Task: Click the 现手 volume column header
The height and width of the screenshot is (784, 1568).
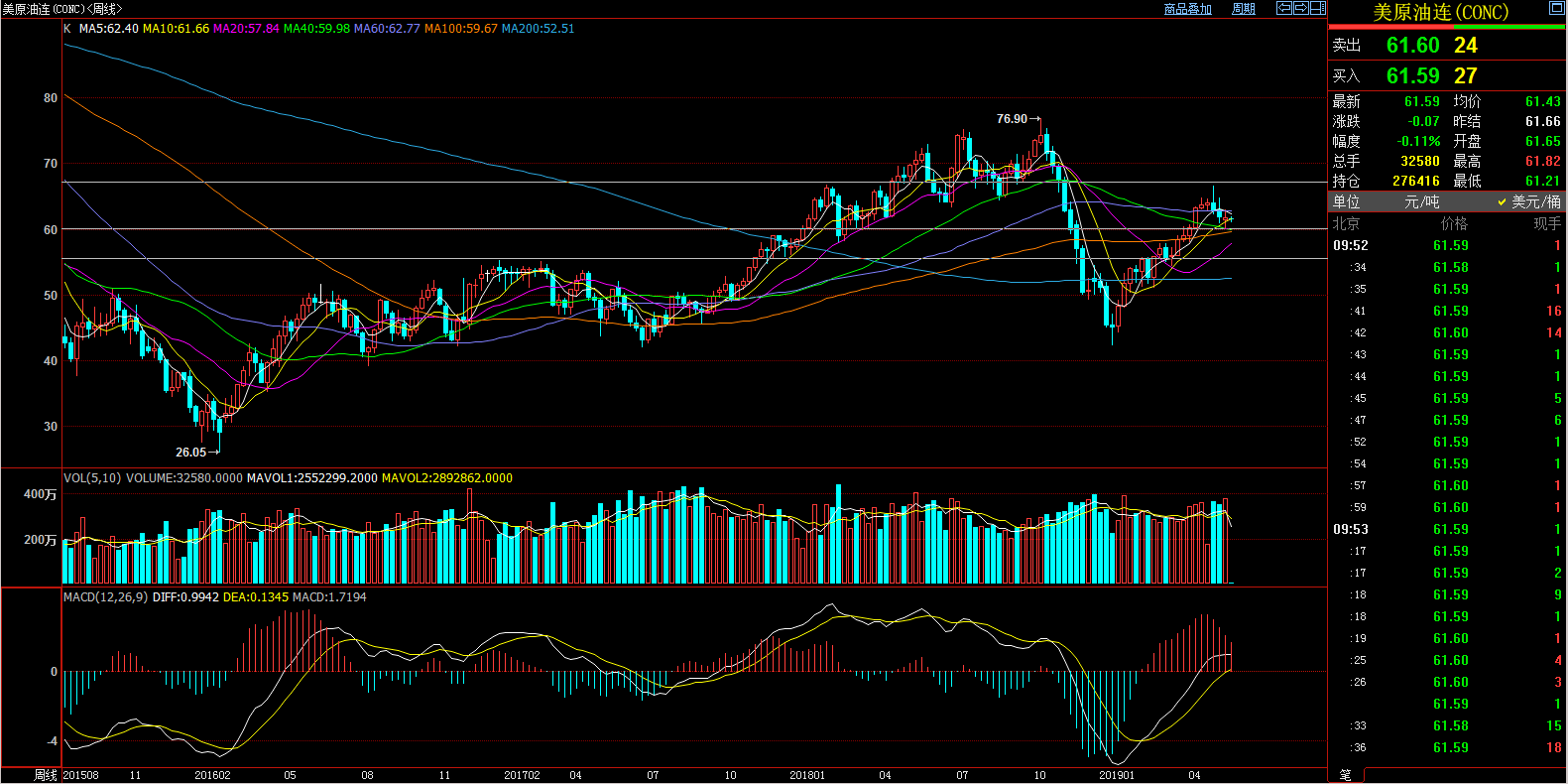Action: 1547,223
